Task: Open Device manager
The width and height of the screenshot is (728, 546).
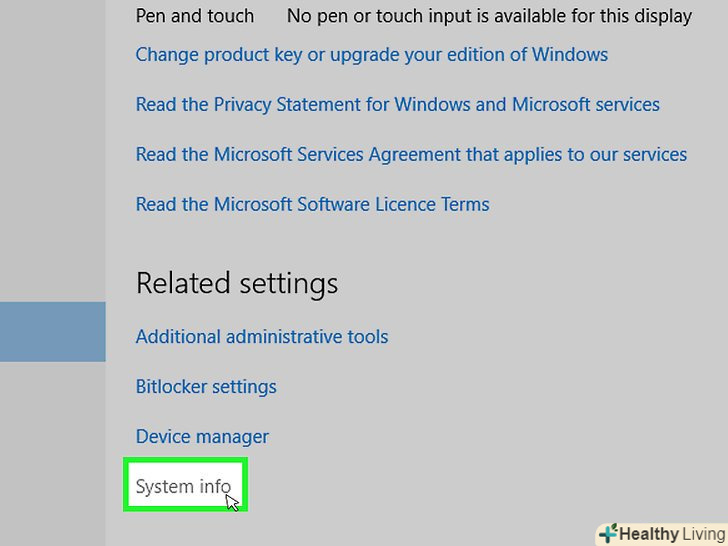Action: point(202,437)
